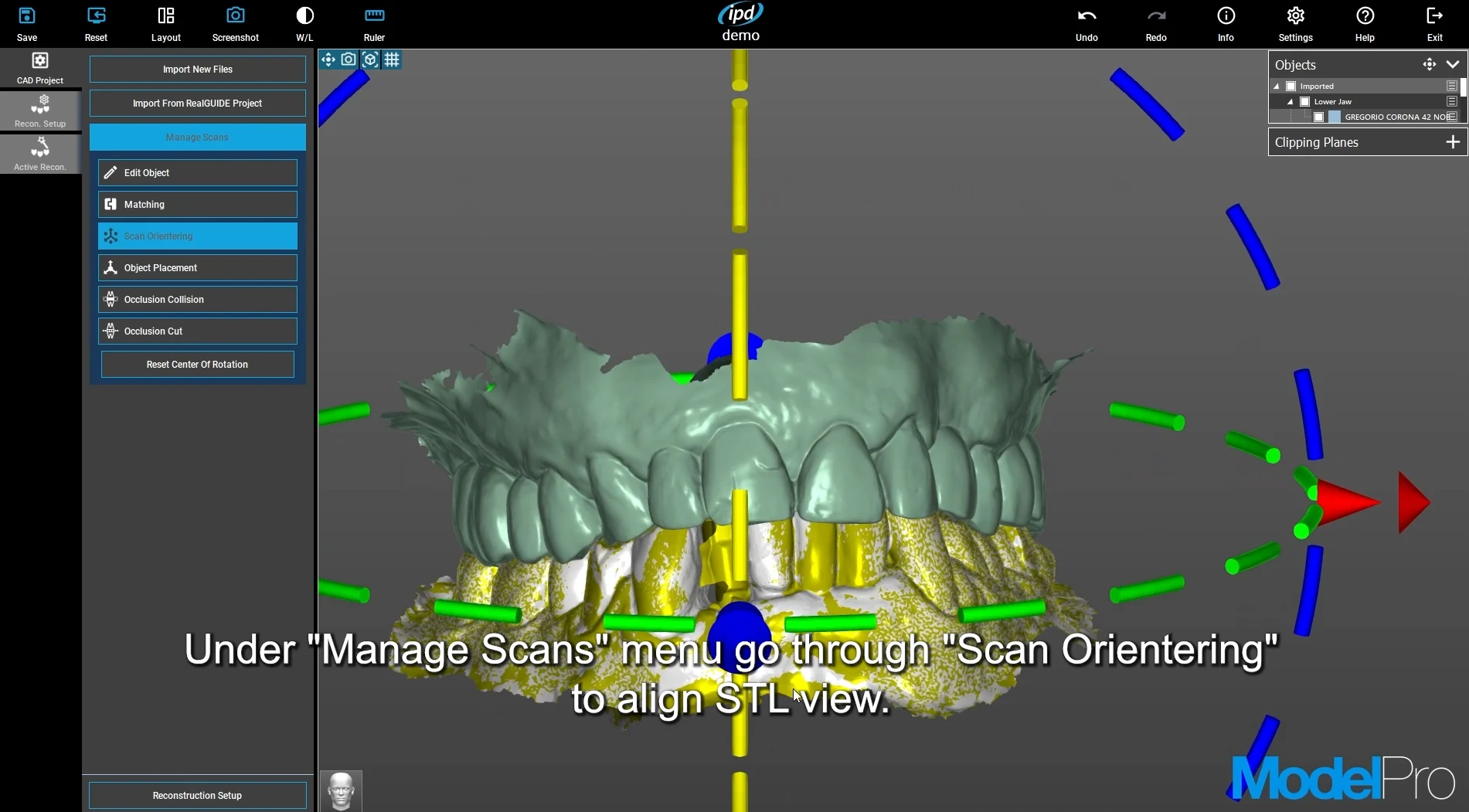Click the viewport snapshot camera icon
The image size is (1469, 812).
349,59
